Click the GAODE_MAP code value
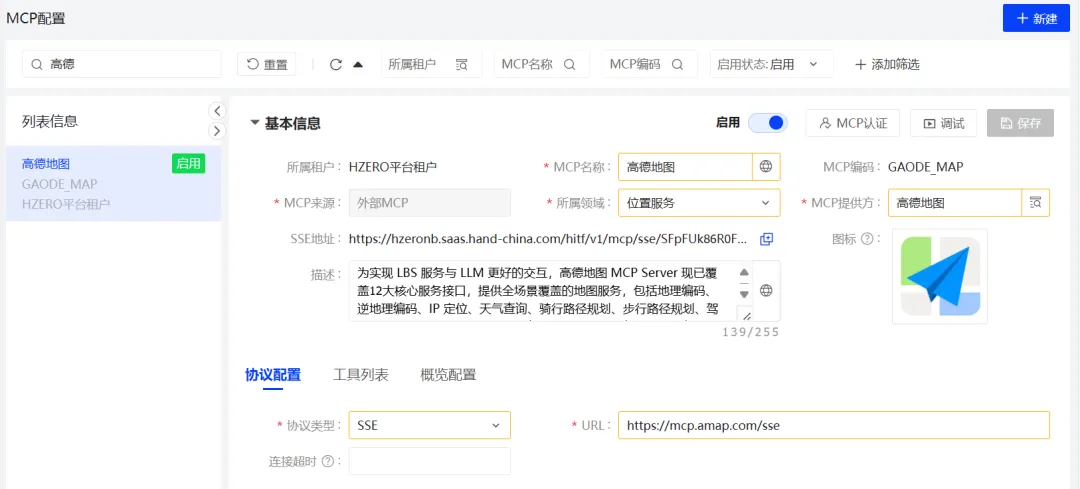Screen dimensions: 1080x489 click(925, 166)
